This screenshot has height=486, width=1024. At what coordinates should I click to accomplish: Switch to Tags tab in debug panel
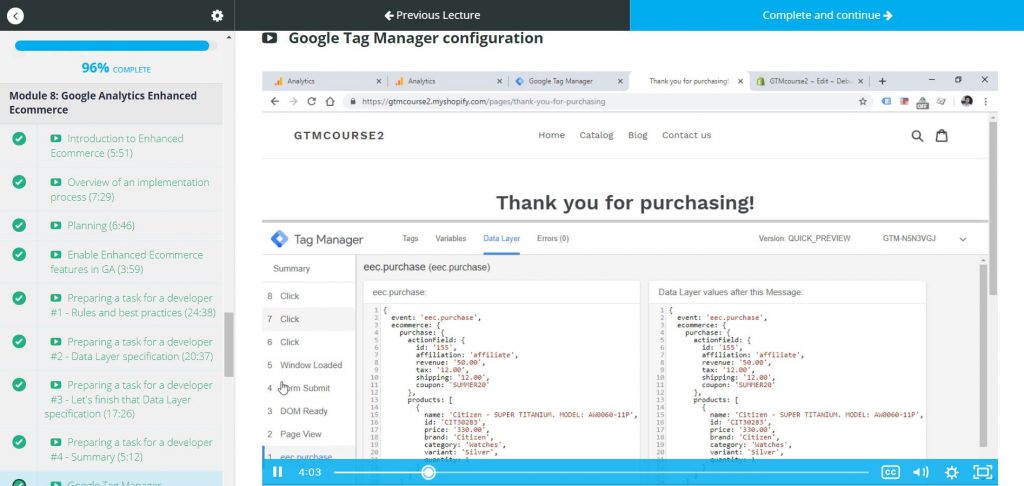410,238
